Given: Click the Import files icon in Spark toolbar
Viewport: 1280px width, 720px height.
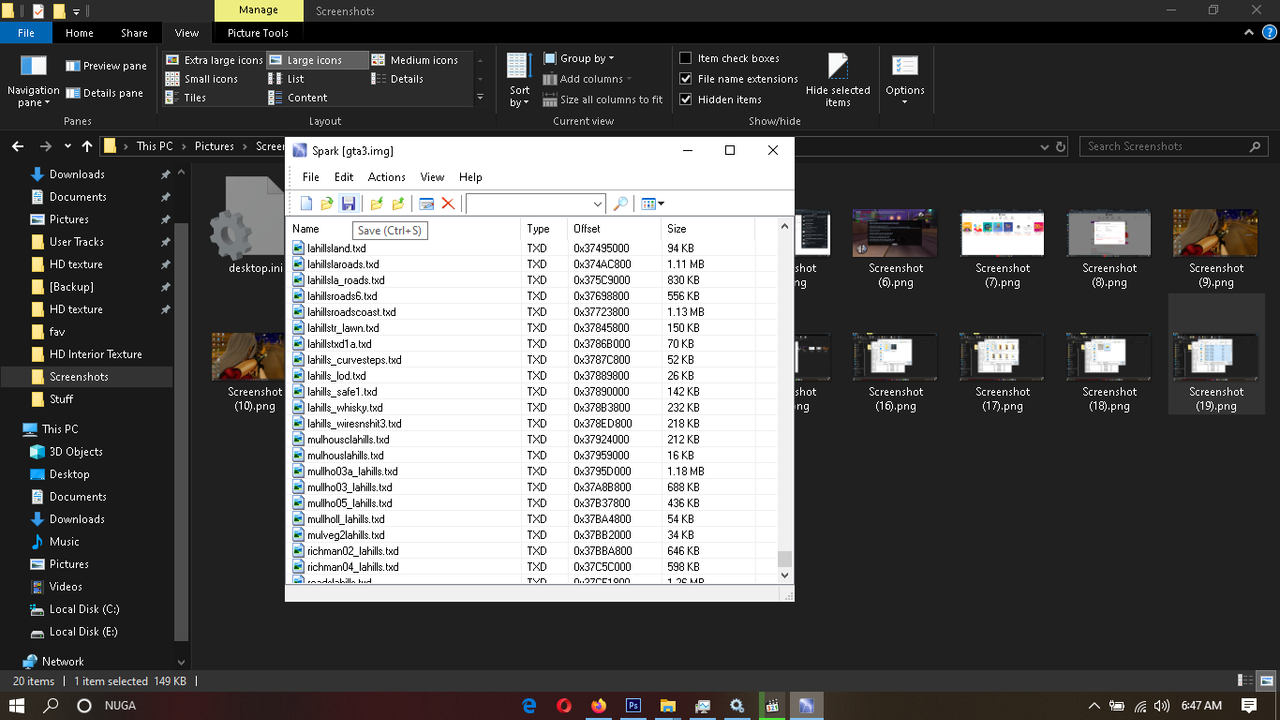Looking at the screenshot, I should (x=377, y=204).
